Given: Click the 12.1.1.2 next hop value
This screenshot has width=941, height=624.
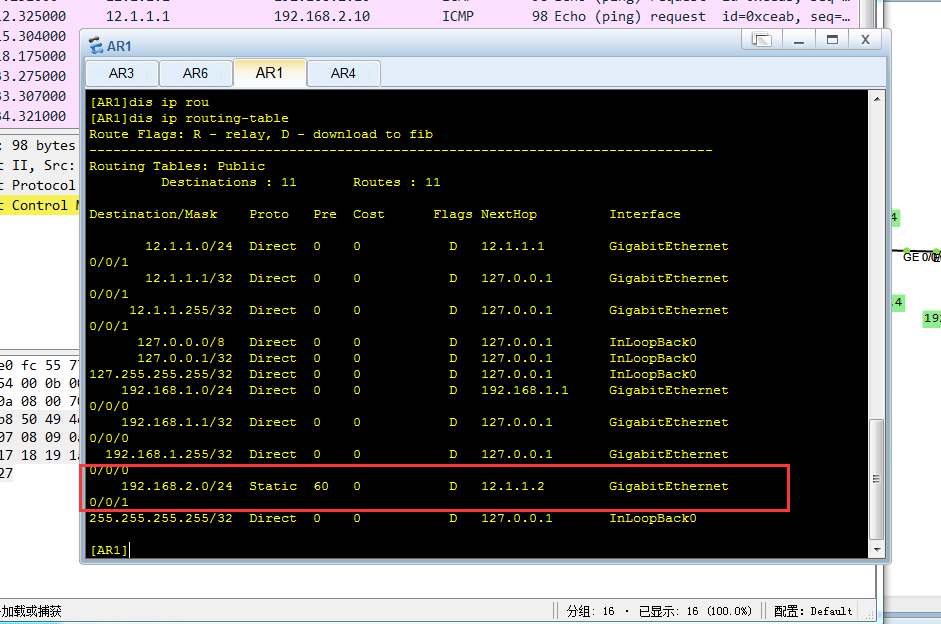Looking at the screenshot, I should (x=513, y=486).
